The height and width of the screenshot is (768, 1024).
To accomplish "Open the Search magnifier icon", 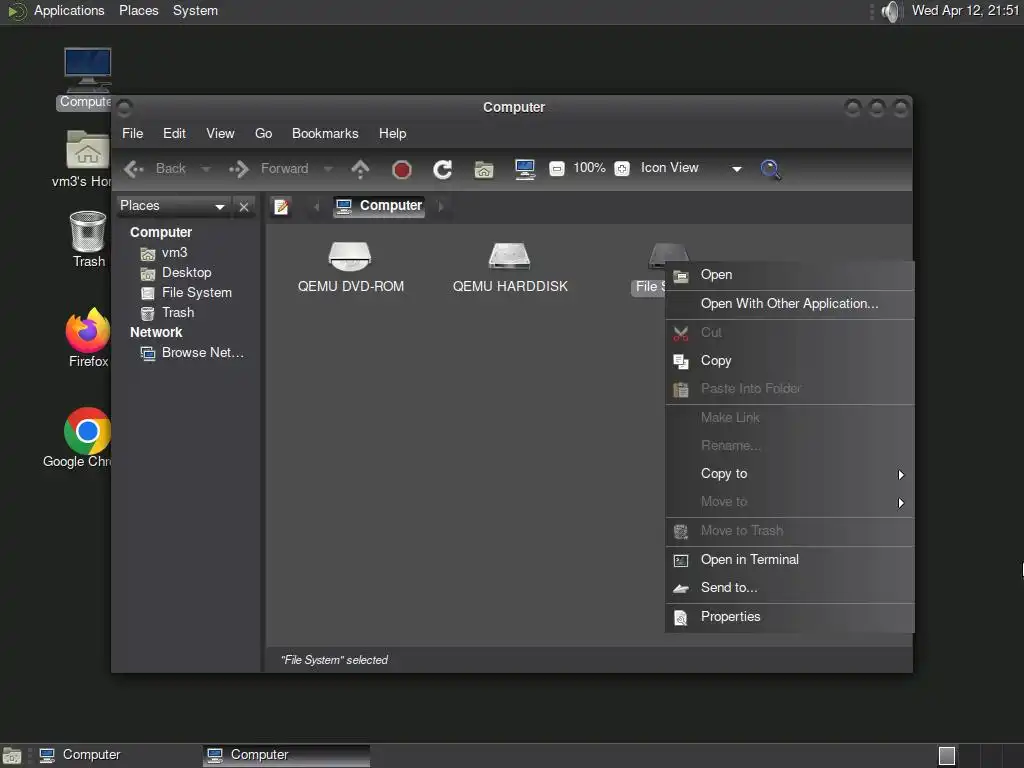I will 771,169.
